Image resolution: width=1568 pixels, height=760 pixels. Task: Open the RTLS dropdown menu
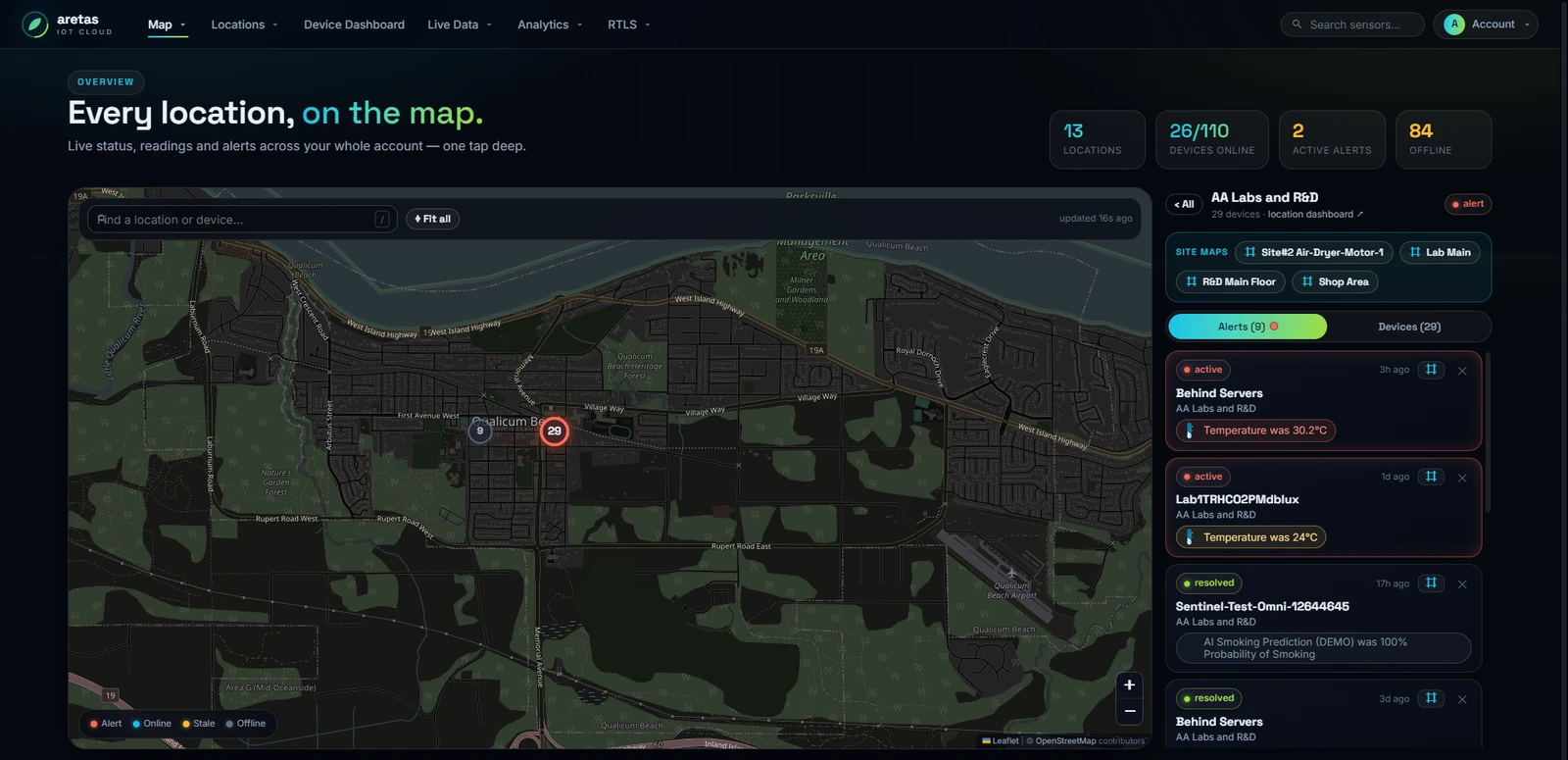click(x=628, y=25)
